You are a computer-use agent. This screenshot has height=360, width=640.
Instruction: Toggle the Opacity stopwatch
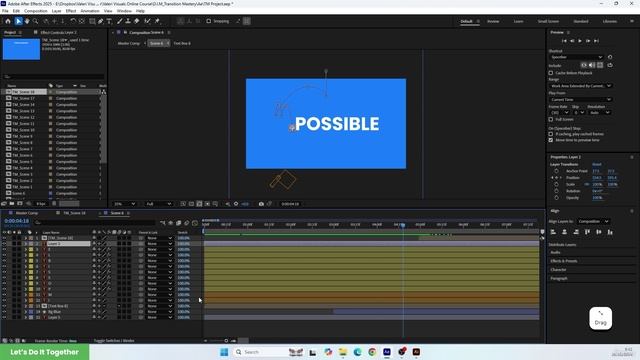coord(556,198)
